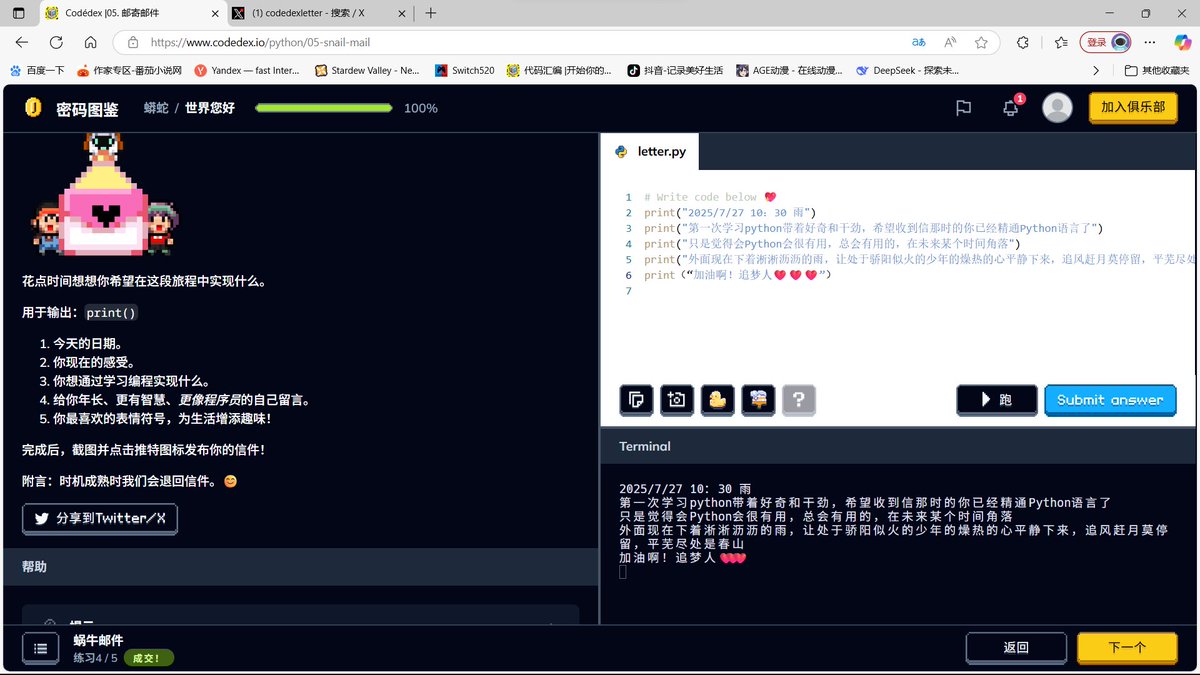Image resolution: width=1200 pixels, height=675 pixels.
Task: Open tab actions menu icon at top left
Action: click(x=21, y=14)
